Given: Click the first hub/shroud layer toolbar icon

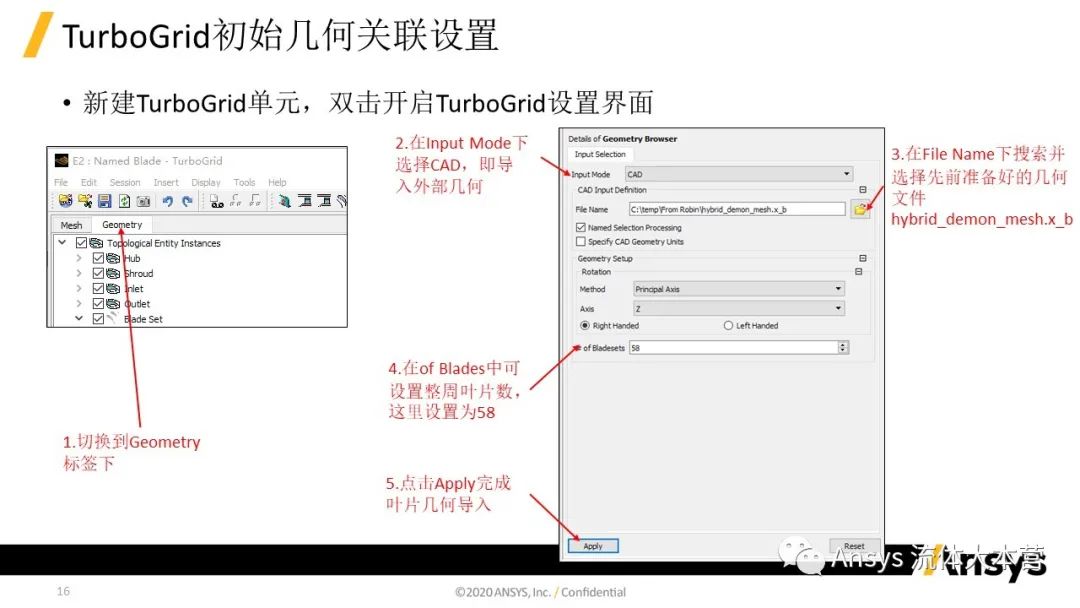Looking at the screenshot, I should pyautogui.click(x=304, y=200).
